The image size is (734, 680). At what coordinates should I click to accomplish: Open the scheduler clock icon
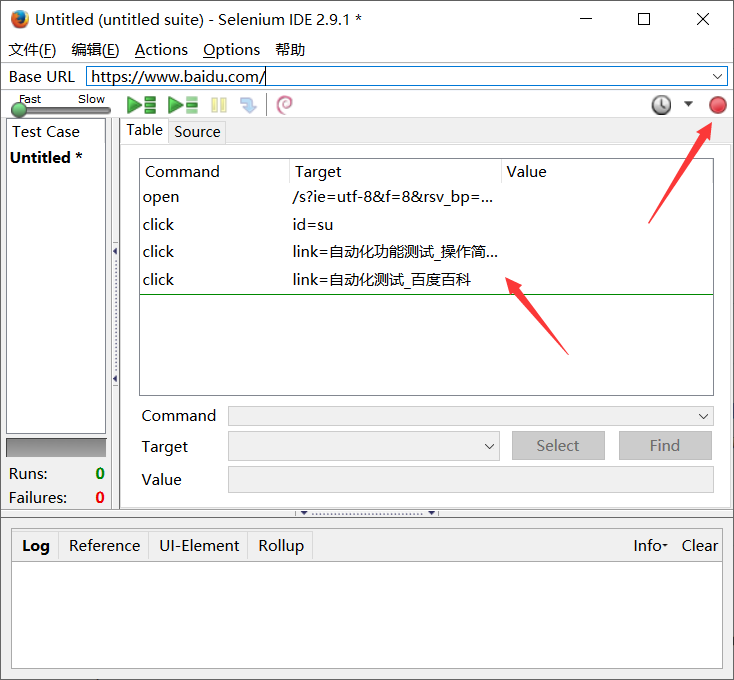pyautogui.click(x=661, y=105)
